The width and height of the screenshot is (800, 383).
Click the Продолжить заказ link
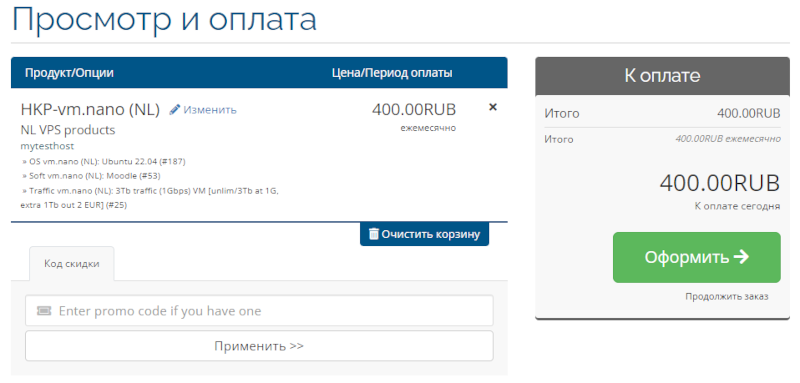(x=727, y=296)
